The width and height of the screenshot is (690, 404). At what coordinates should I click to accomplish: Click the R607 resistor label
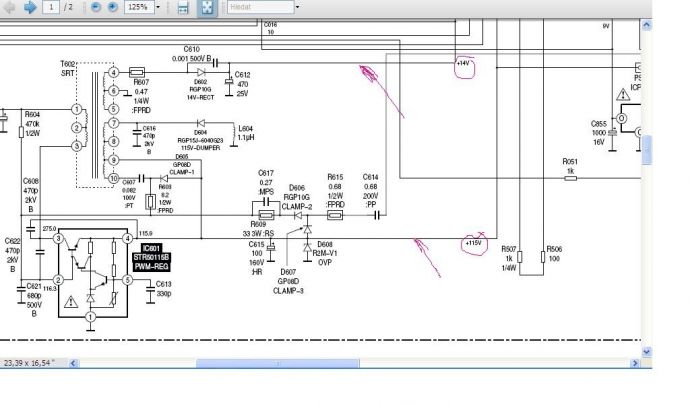(x=141, y=82)
